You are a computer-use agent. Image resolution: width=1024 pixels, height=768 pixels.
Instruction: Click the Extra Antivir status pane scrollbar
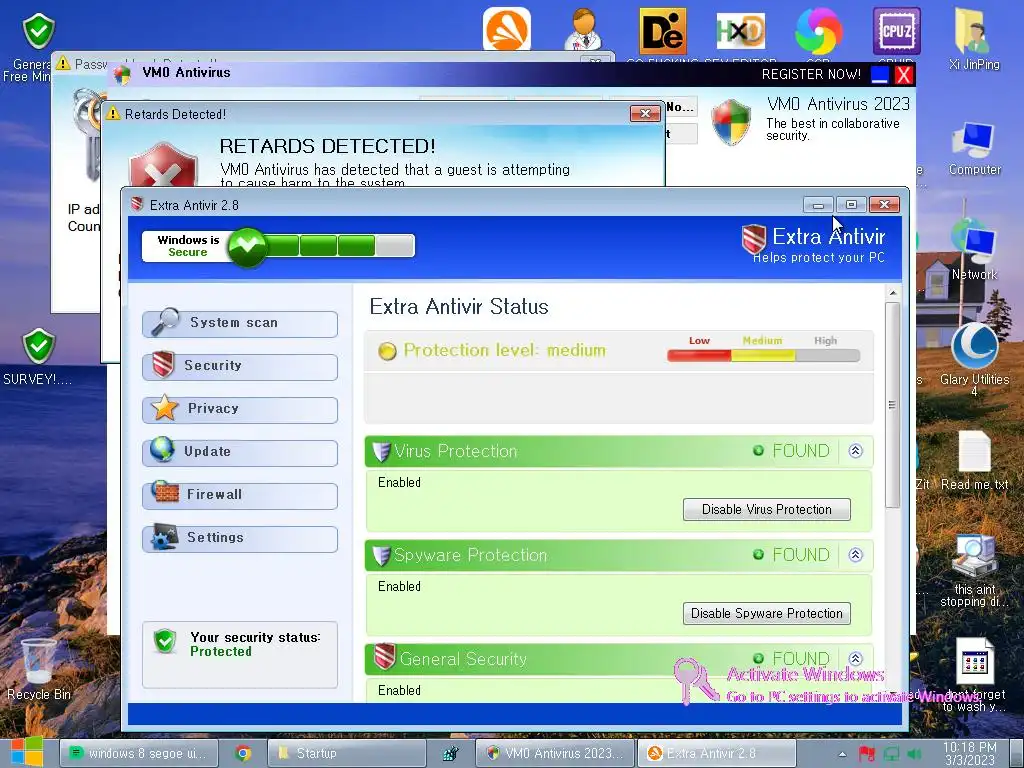[x=893, y=405]
